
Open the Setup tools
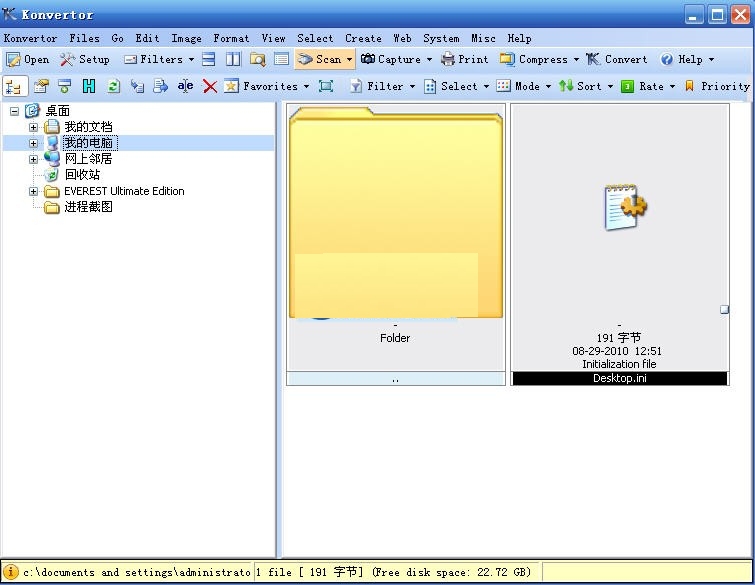[85, 59]
